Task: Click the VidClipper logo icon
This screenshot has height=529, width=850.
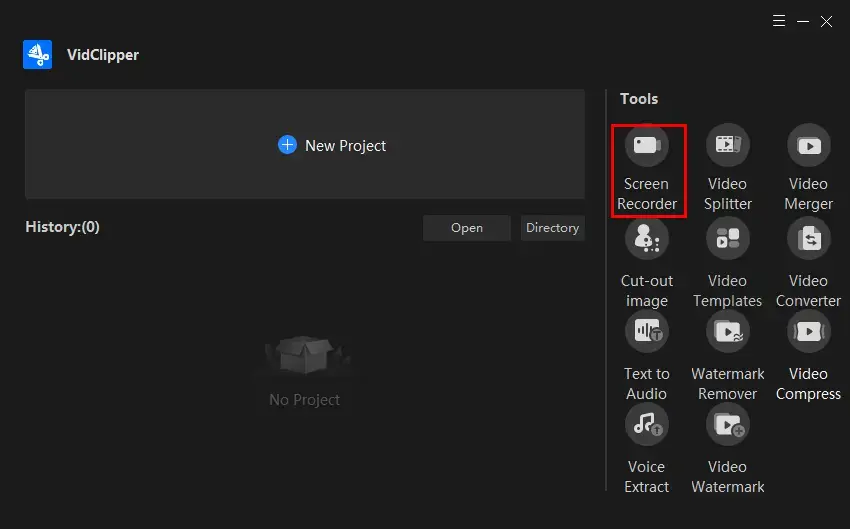Action: coord(38,55)
